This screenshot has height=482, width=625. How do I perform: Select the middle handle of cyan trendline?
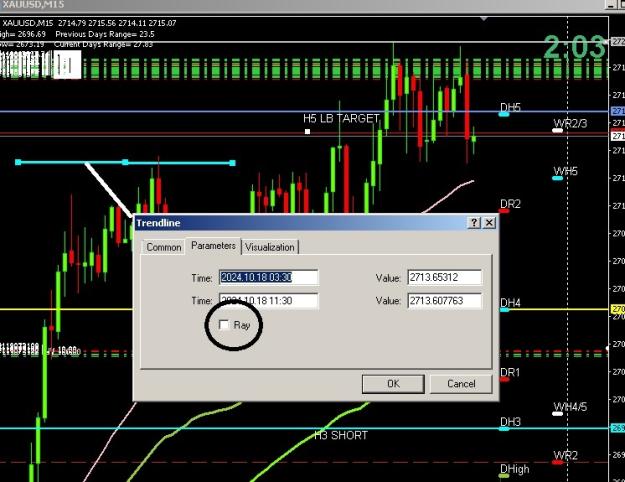point(125,162)
